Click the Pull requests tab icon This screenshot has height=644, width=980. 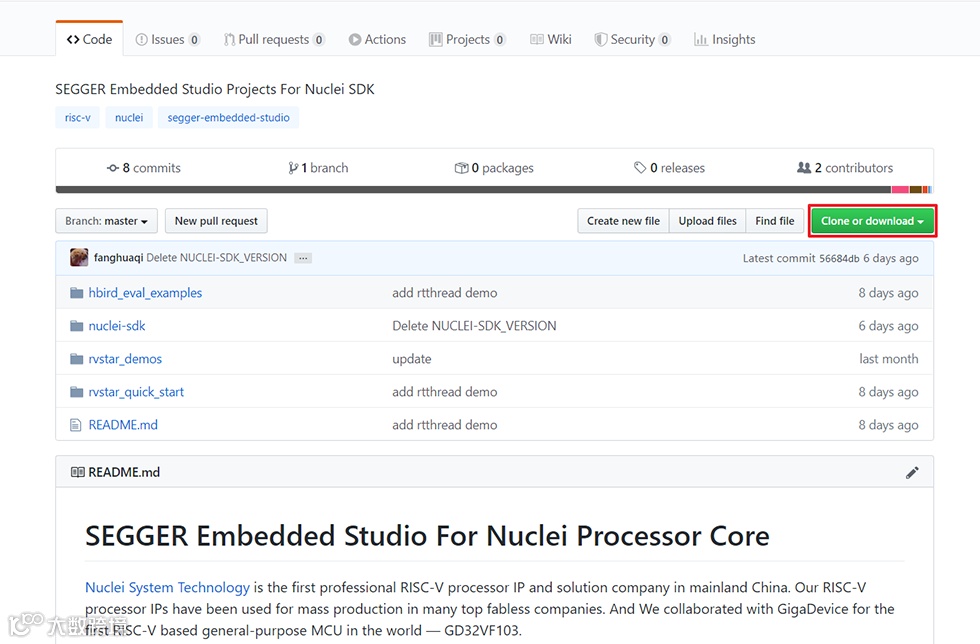[x=229, y=39]
